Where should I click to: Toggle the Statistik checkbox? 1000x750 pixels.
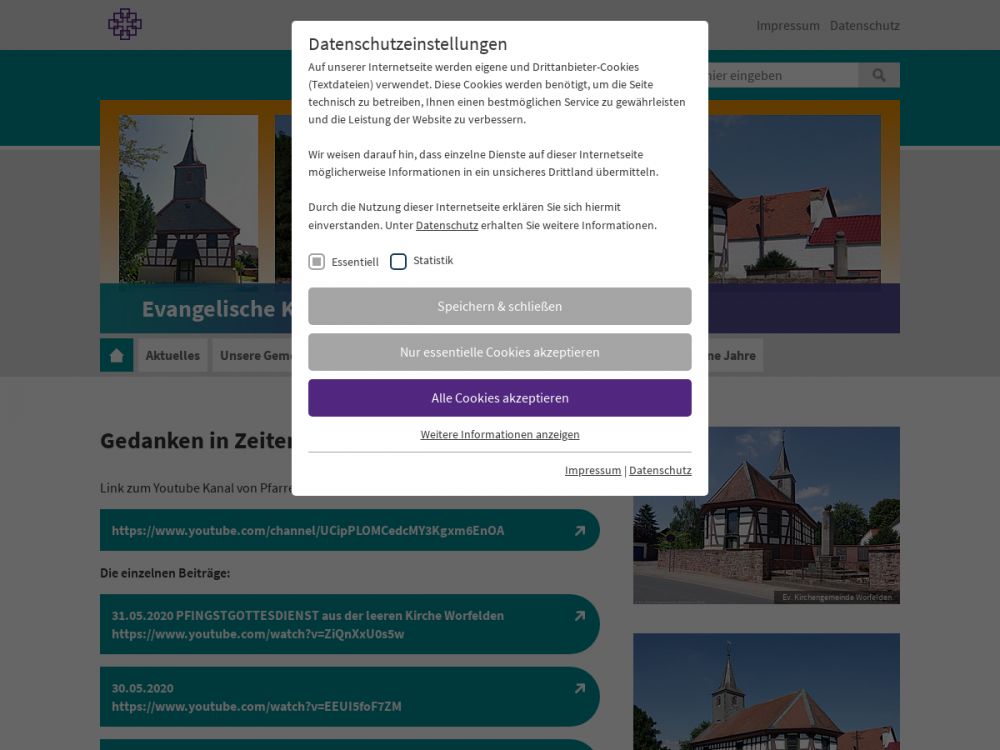tap(398, 261)
